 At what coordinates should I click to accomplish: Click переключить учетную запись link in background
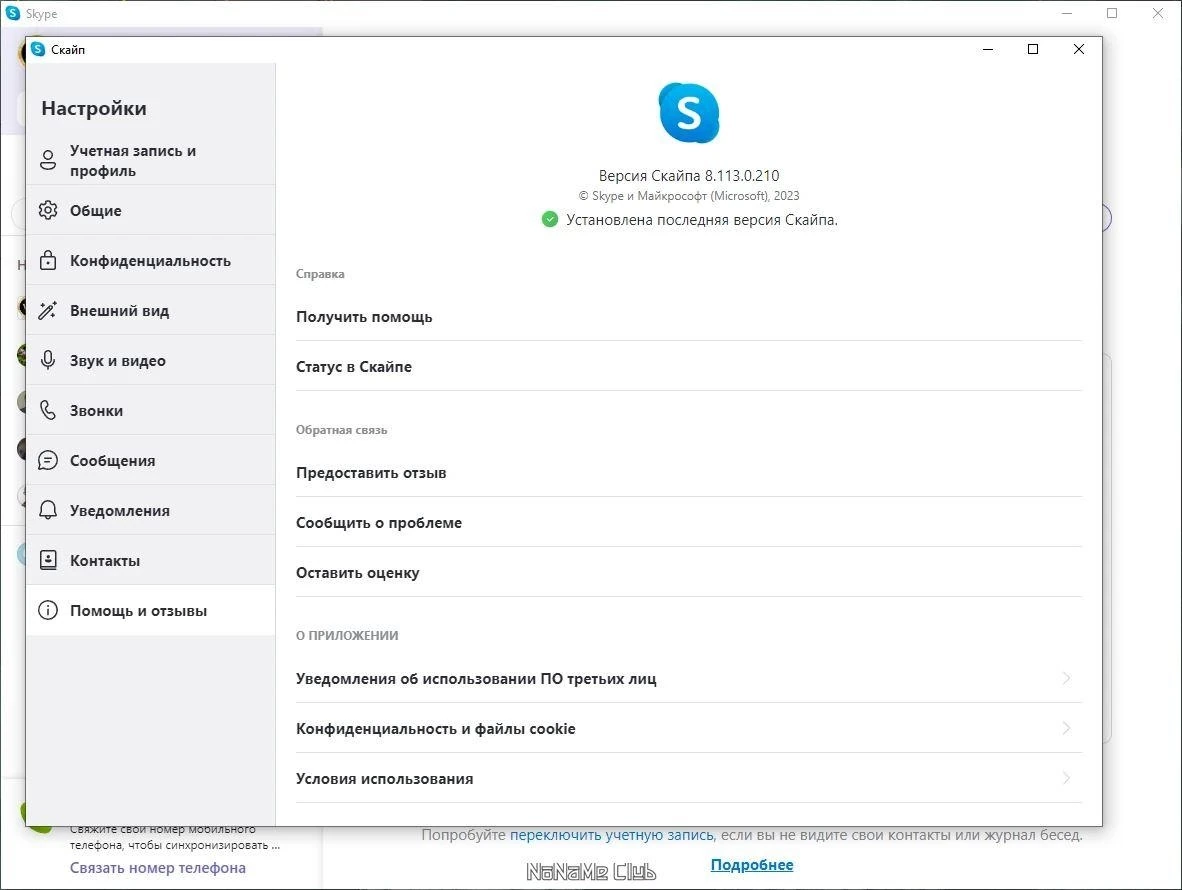tap(611, 835)
